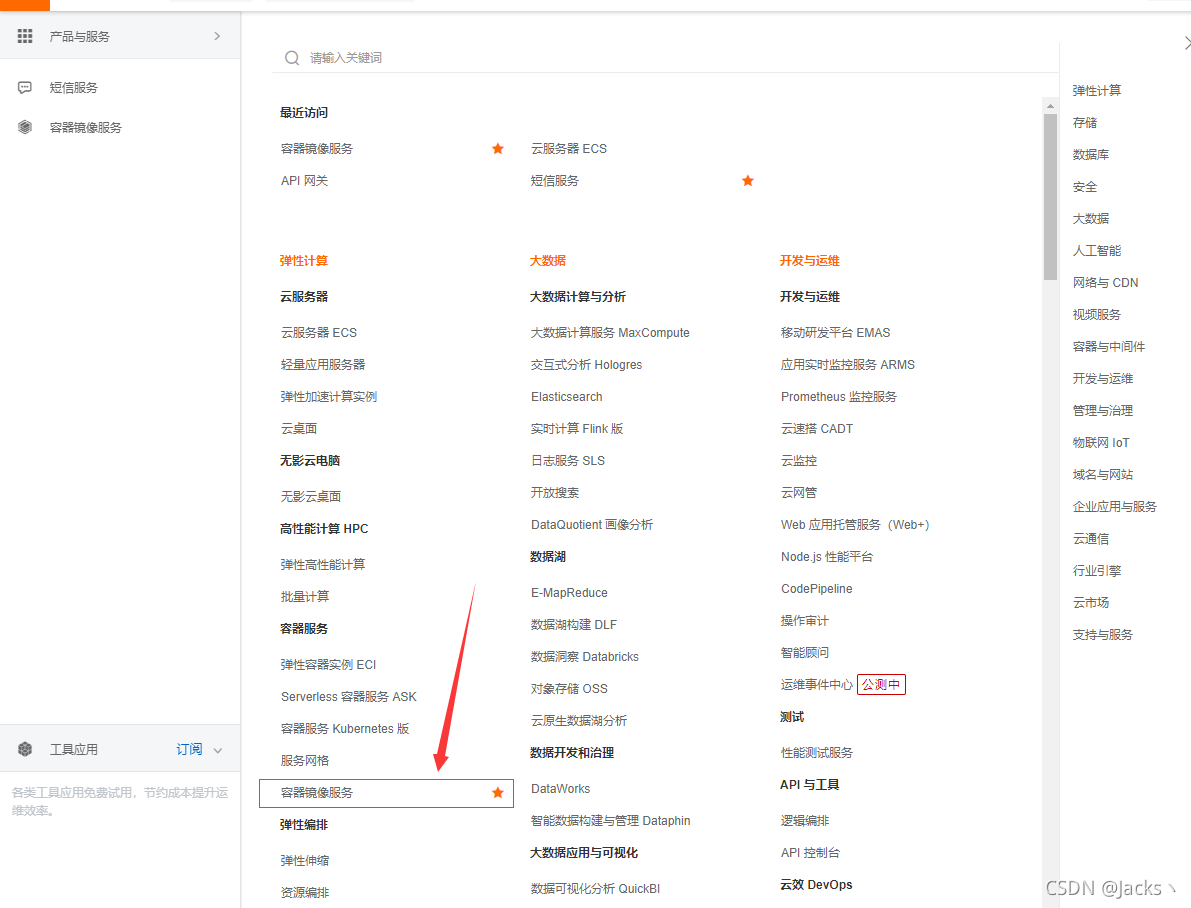The height and width of the screenshot is (908, 1191).
Task: Unfavorite 容器镜像服务 star in 最近访问
Action: click(x=498, y=148)
